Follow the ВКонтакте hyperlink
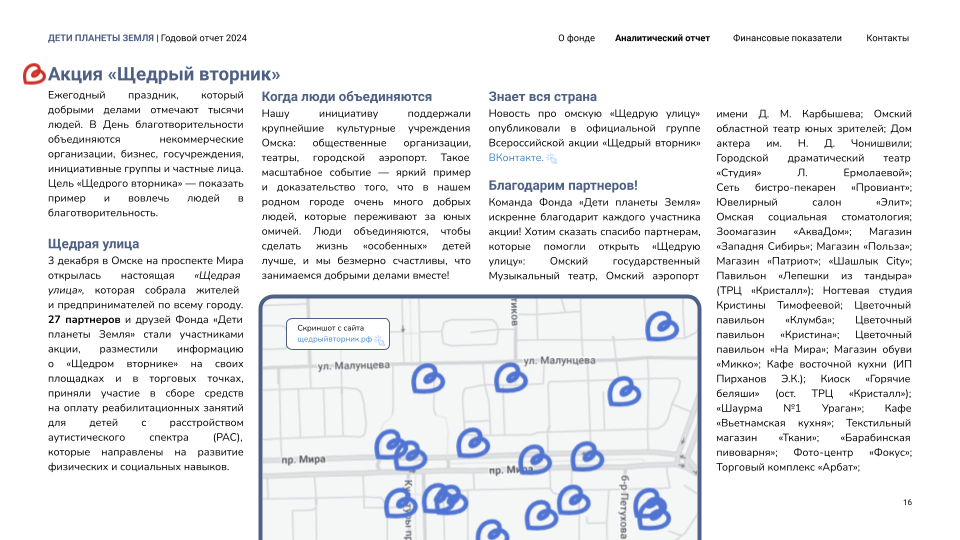960x540 pixels. pyautogui.click(x=516, y=157)
